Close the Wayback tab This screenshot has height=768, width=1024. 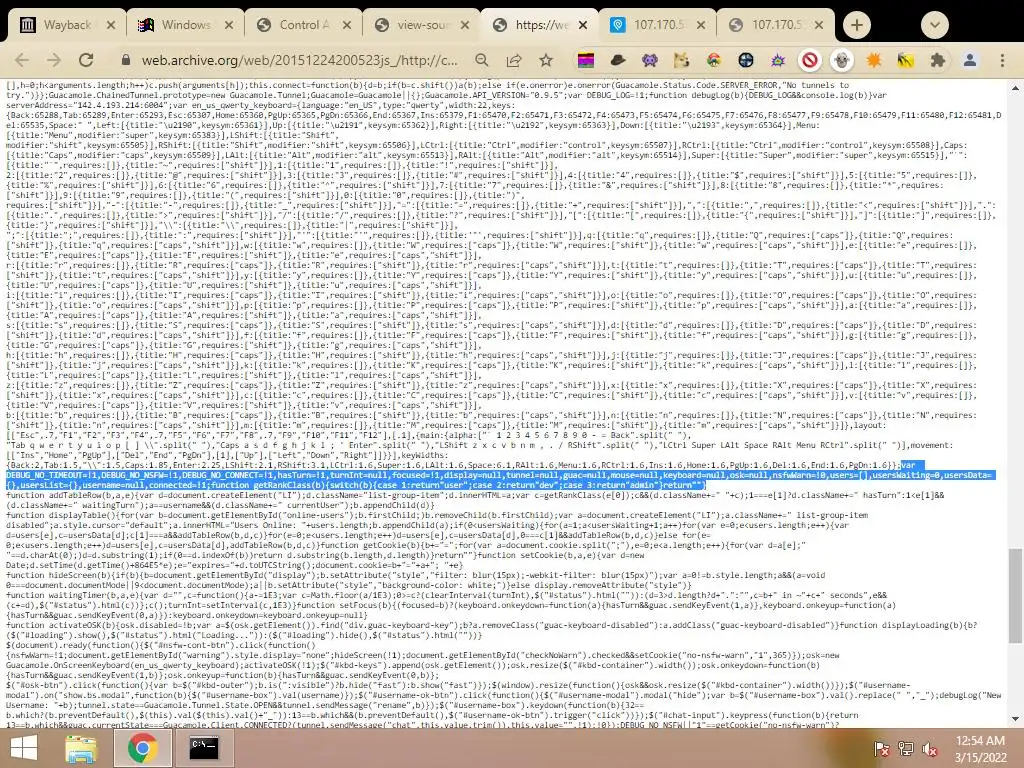click(x=110, y=25)
